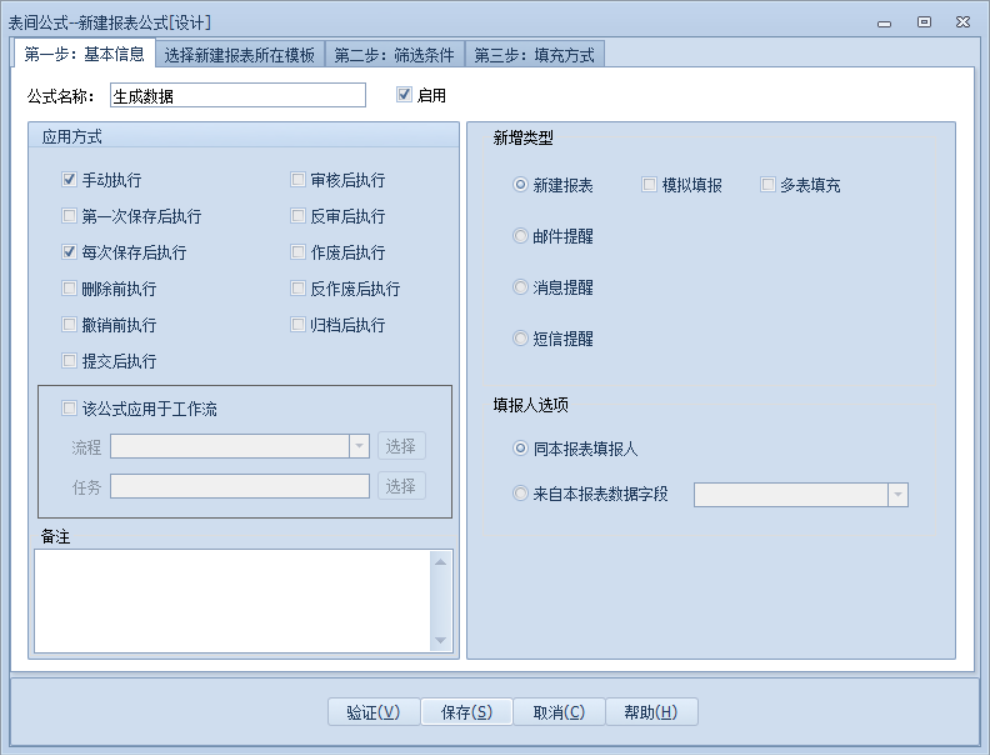The height and width of the screenshot is (755, 990).
Task: Uncheck the 手动执行 option
Action: (69, 180)
